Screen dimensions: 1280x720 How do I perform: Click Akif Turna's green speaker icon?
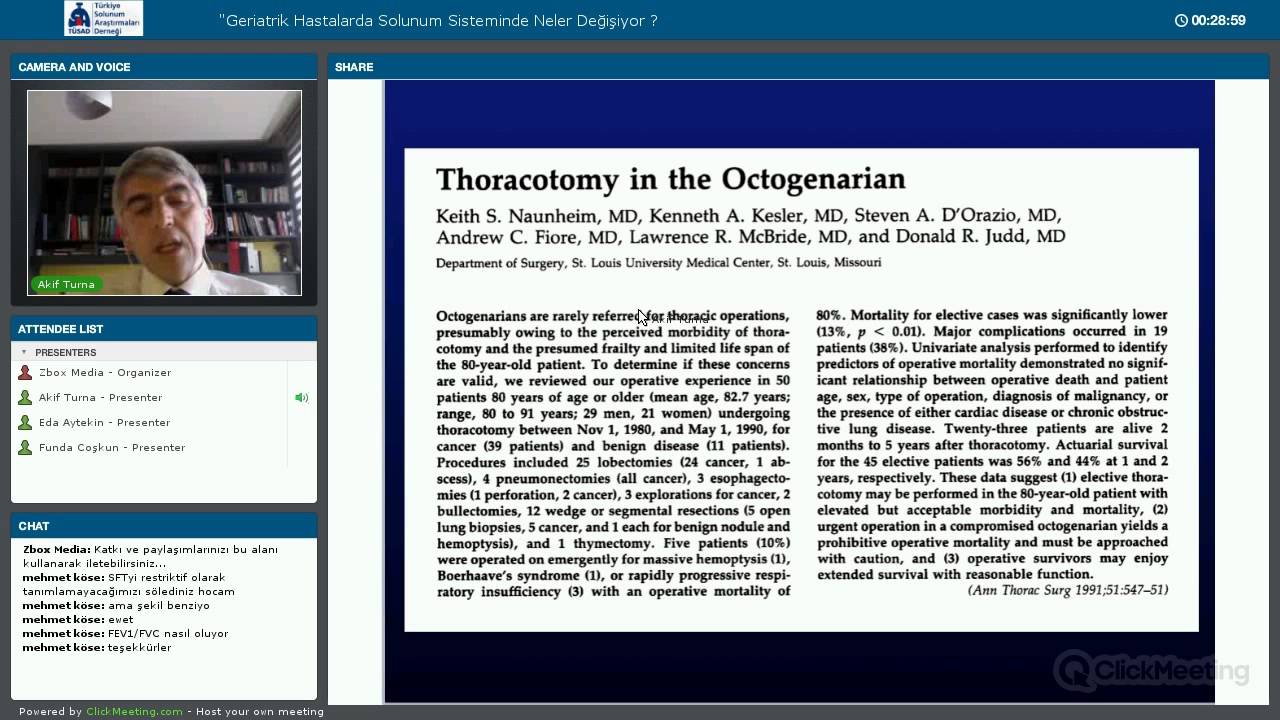click(301, 398)
